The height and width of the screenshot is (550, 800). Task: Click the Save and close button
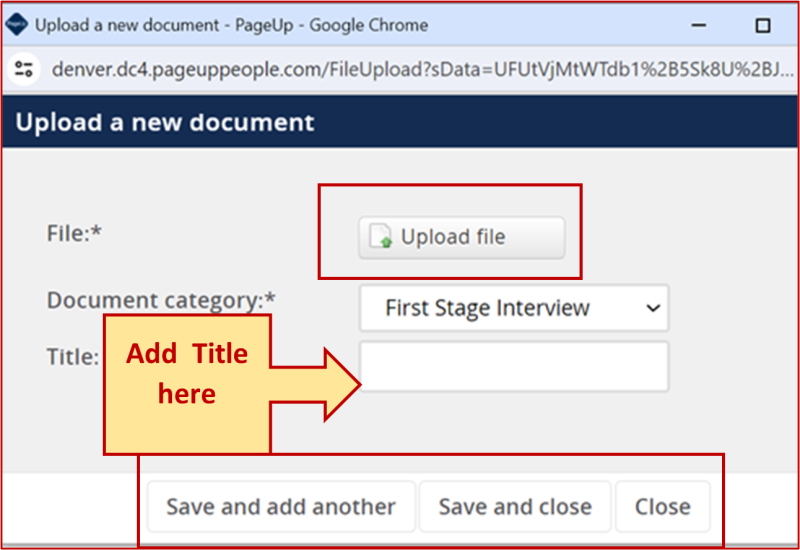[515, 507]
